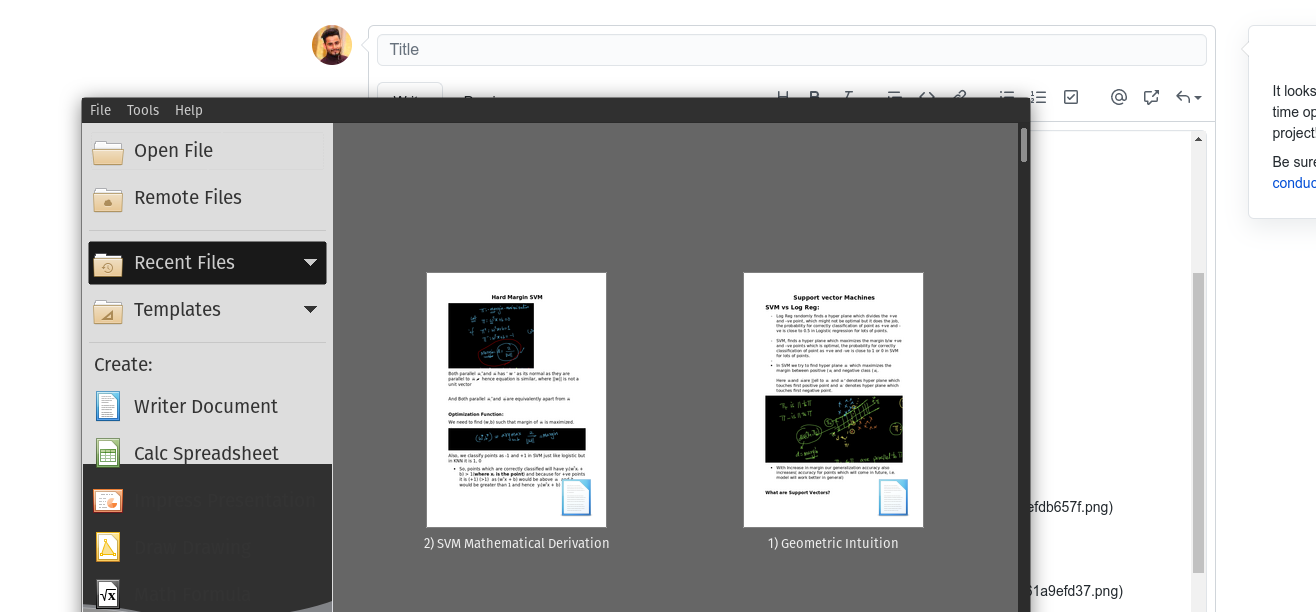Click the GitHub comment box scrollbar thumb
This screenshot has height=612, width=1316.
click(x=1198, y=422)
